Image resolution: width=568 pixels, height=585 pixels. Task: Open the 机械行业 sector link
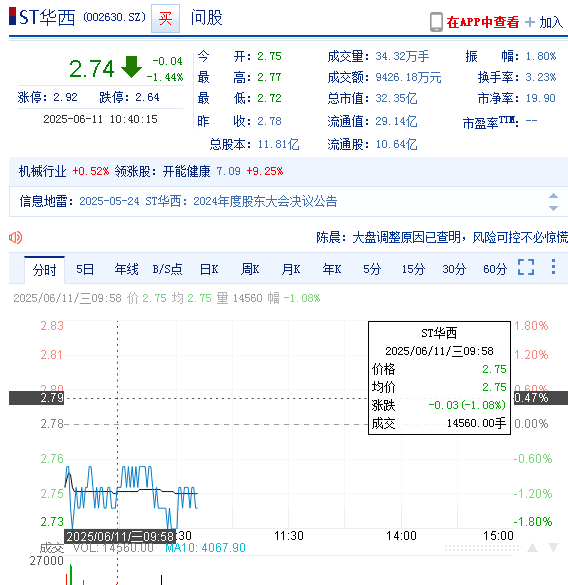coord(43,171)
